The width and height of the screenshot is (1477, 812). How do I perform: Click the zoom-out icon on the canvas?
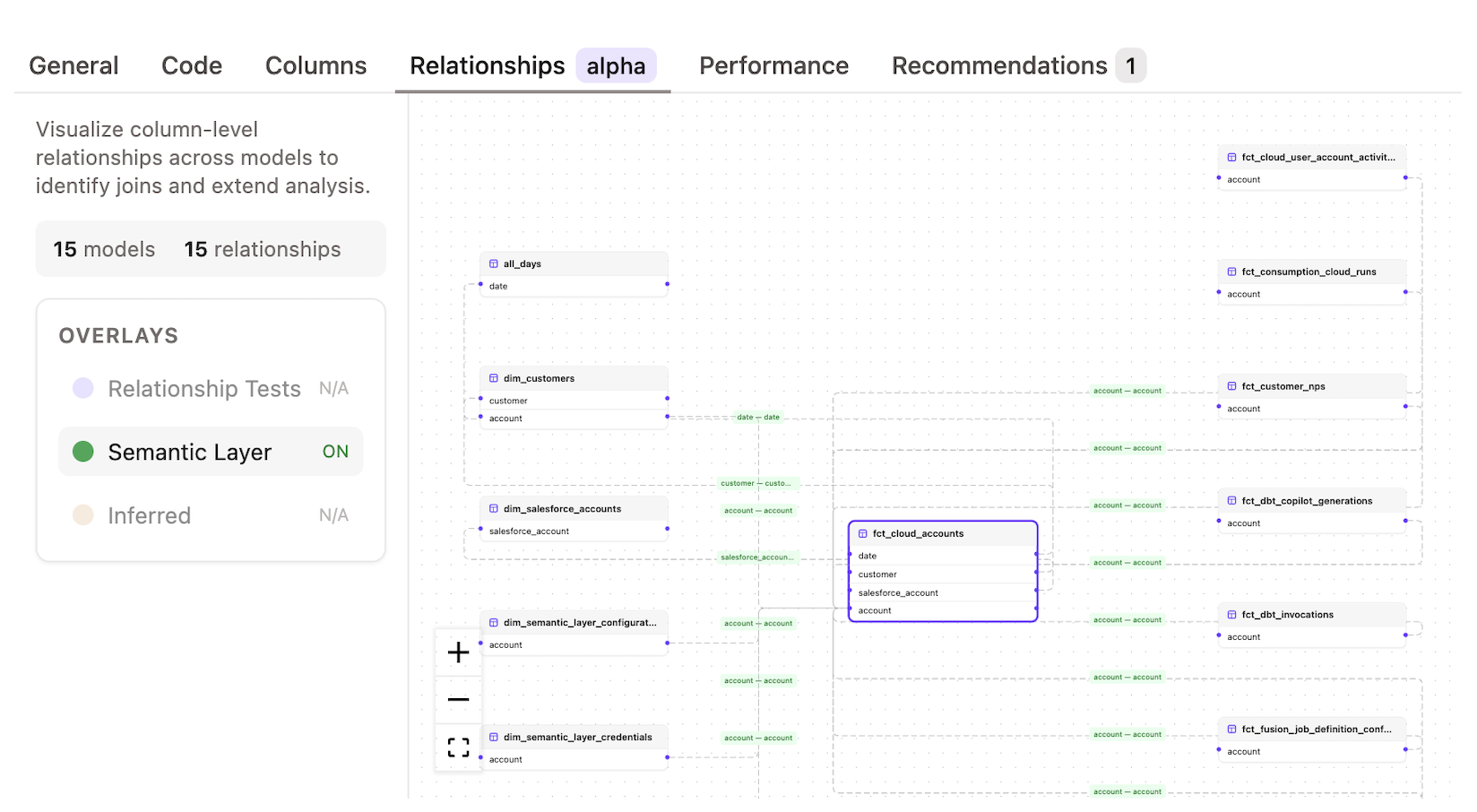point(457,698)
